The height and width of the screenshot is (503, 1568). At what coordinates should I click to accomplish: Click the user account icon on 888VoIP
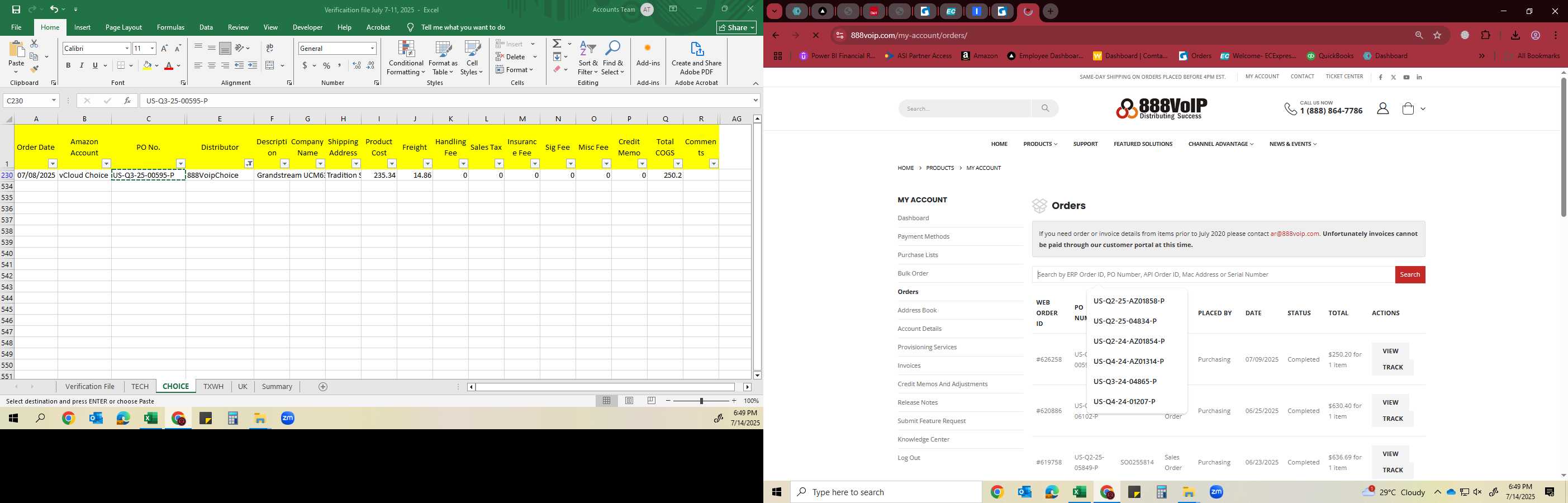pyautogui.click(x=1382, y=108)
